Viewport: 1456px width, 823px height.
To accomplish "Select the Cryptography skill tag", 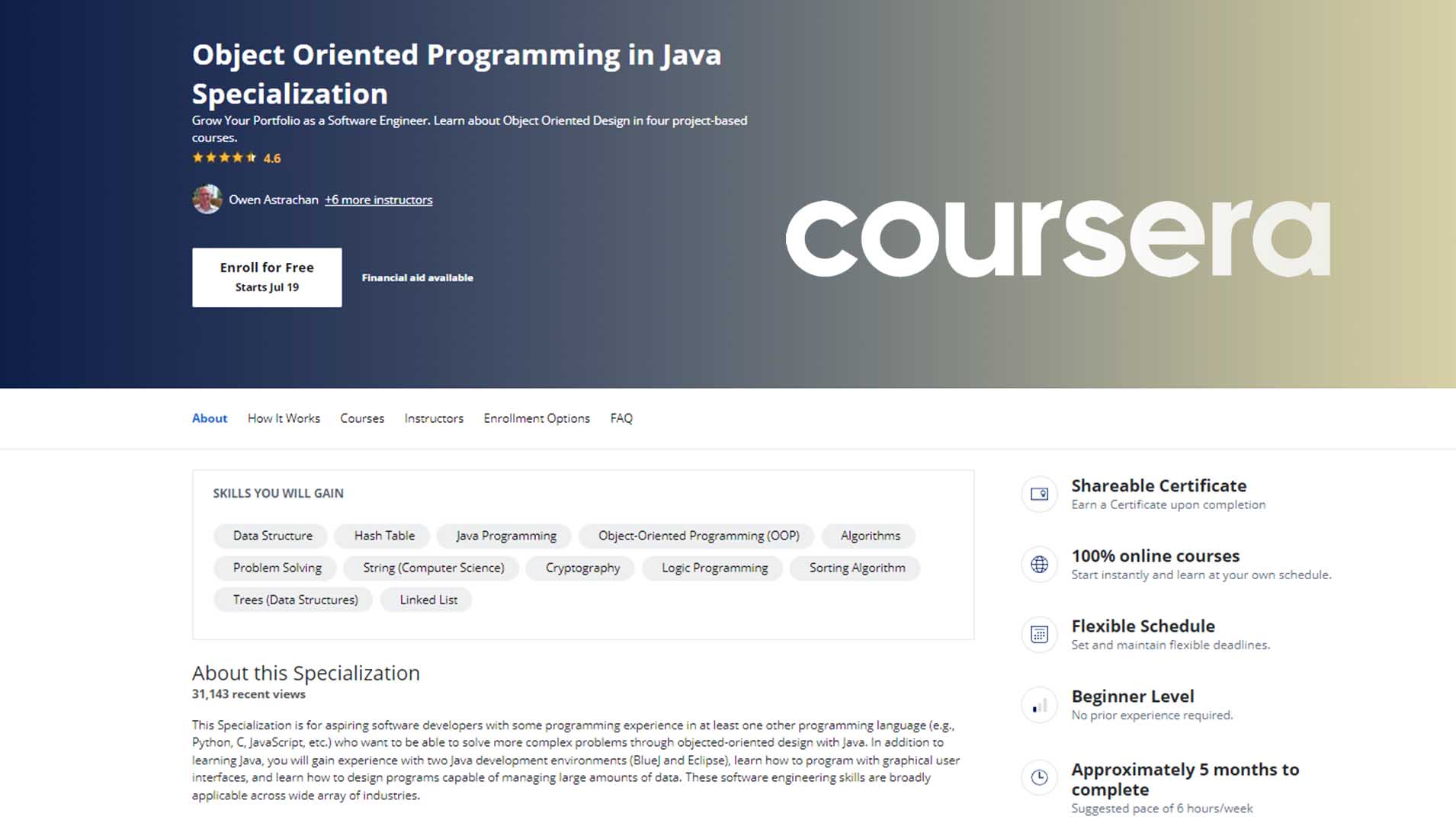I will (x=579, y=568).
